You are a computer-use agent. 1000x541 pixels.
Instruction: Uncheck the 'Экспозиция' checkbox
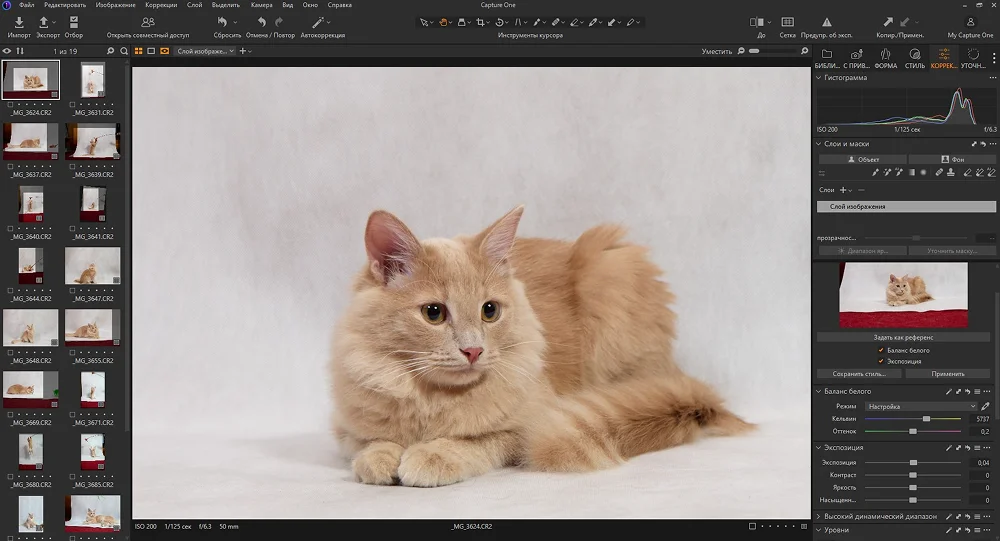[881, 361]
